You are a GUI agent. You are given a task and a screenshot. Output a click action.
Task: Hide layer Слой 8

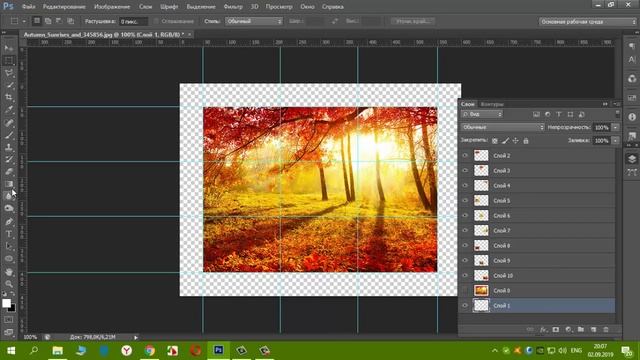point(465,245)
